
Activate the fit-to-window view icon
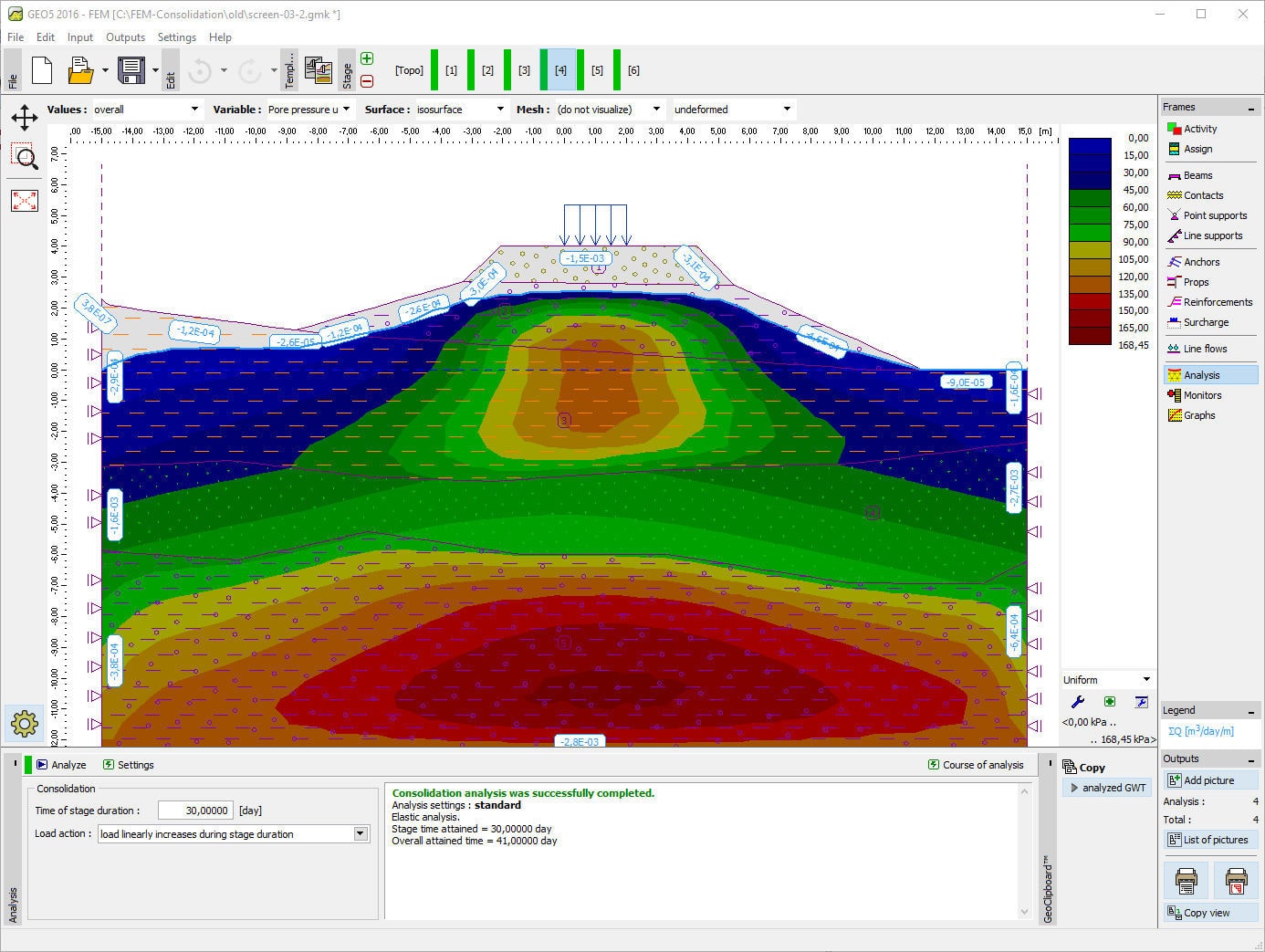24,200
